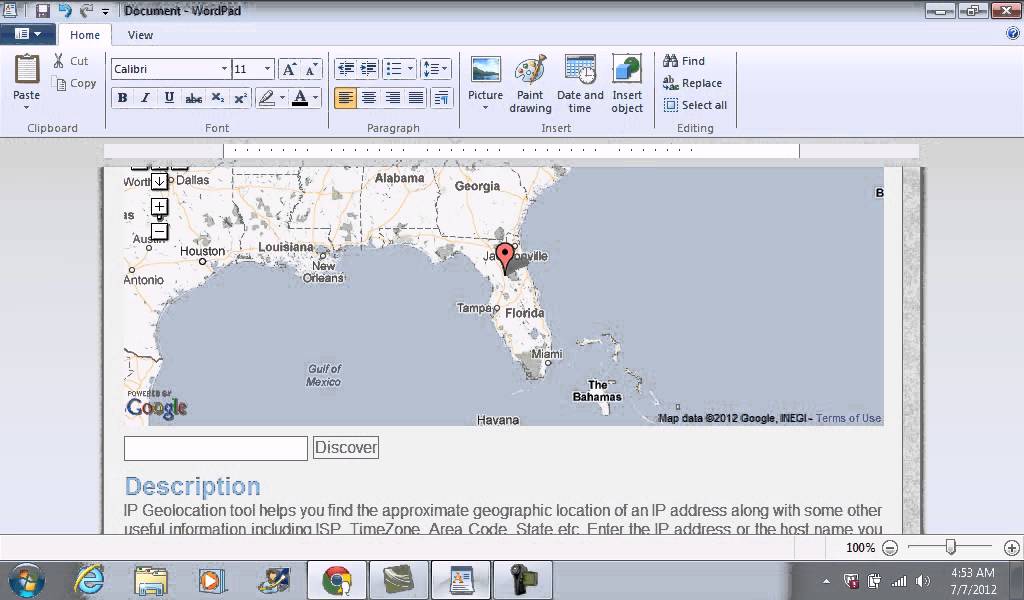The width and height of the screenshot is (1024, 600).
Task: Toggle italic formatting
Action: point(145,98)
